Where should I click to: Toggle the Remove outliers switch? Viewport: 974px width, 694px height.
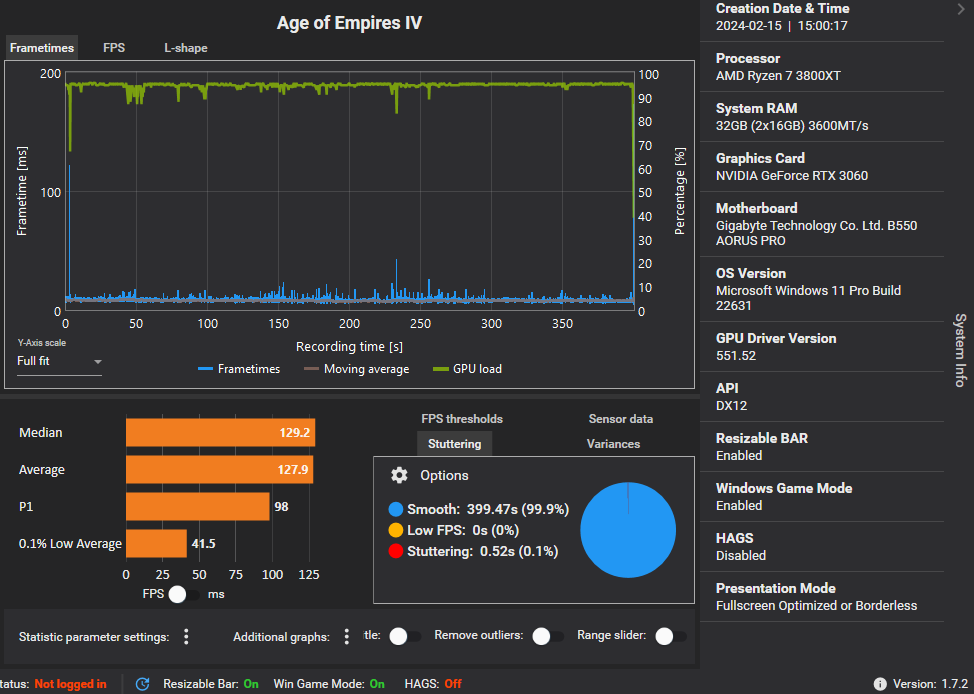[x=547, y=636]
